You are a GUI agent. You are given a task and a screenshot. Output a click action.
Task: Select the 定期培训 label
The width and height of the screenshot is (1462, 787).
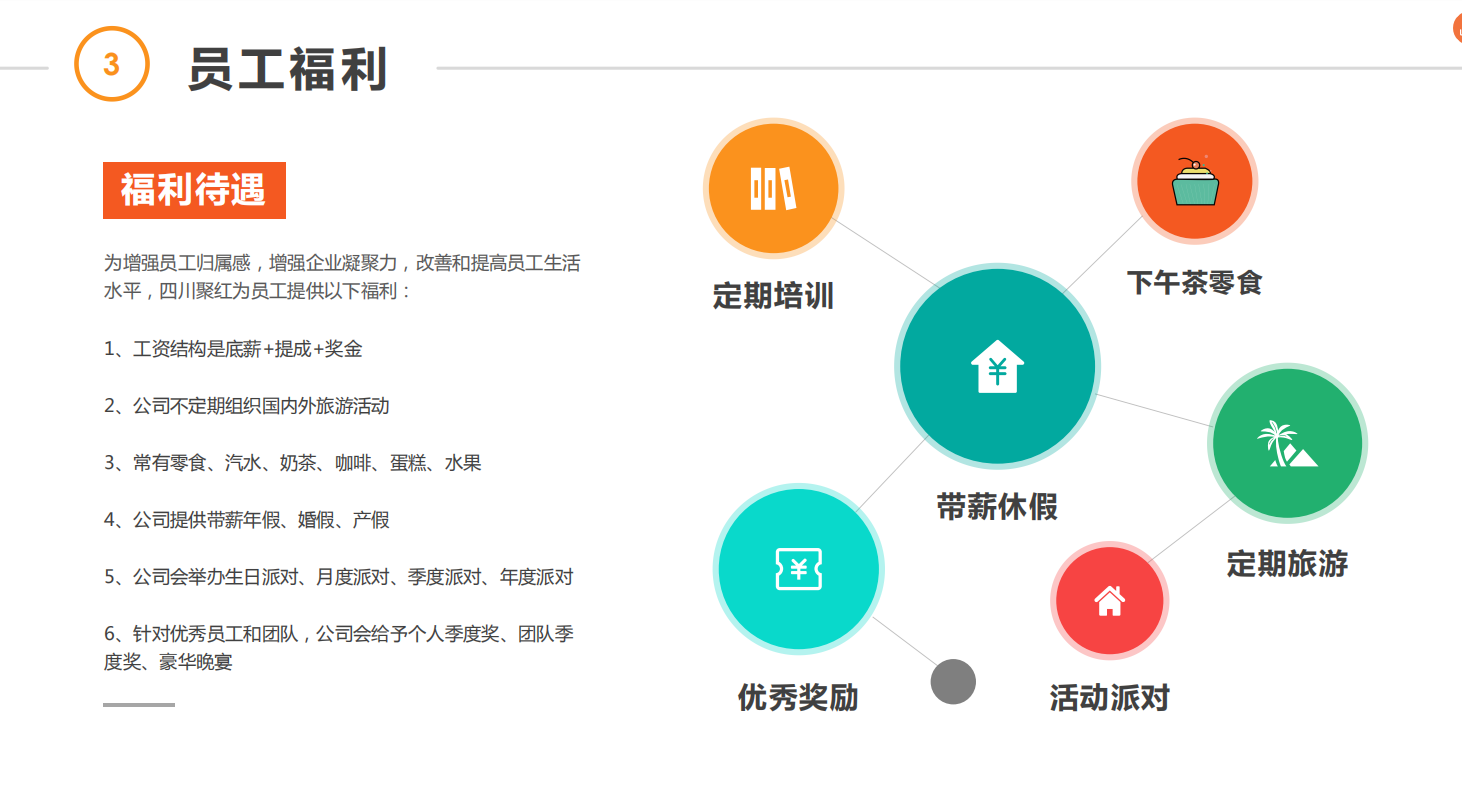(x=772, y=296)
